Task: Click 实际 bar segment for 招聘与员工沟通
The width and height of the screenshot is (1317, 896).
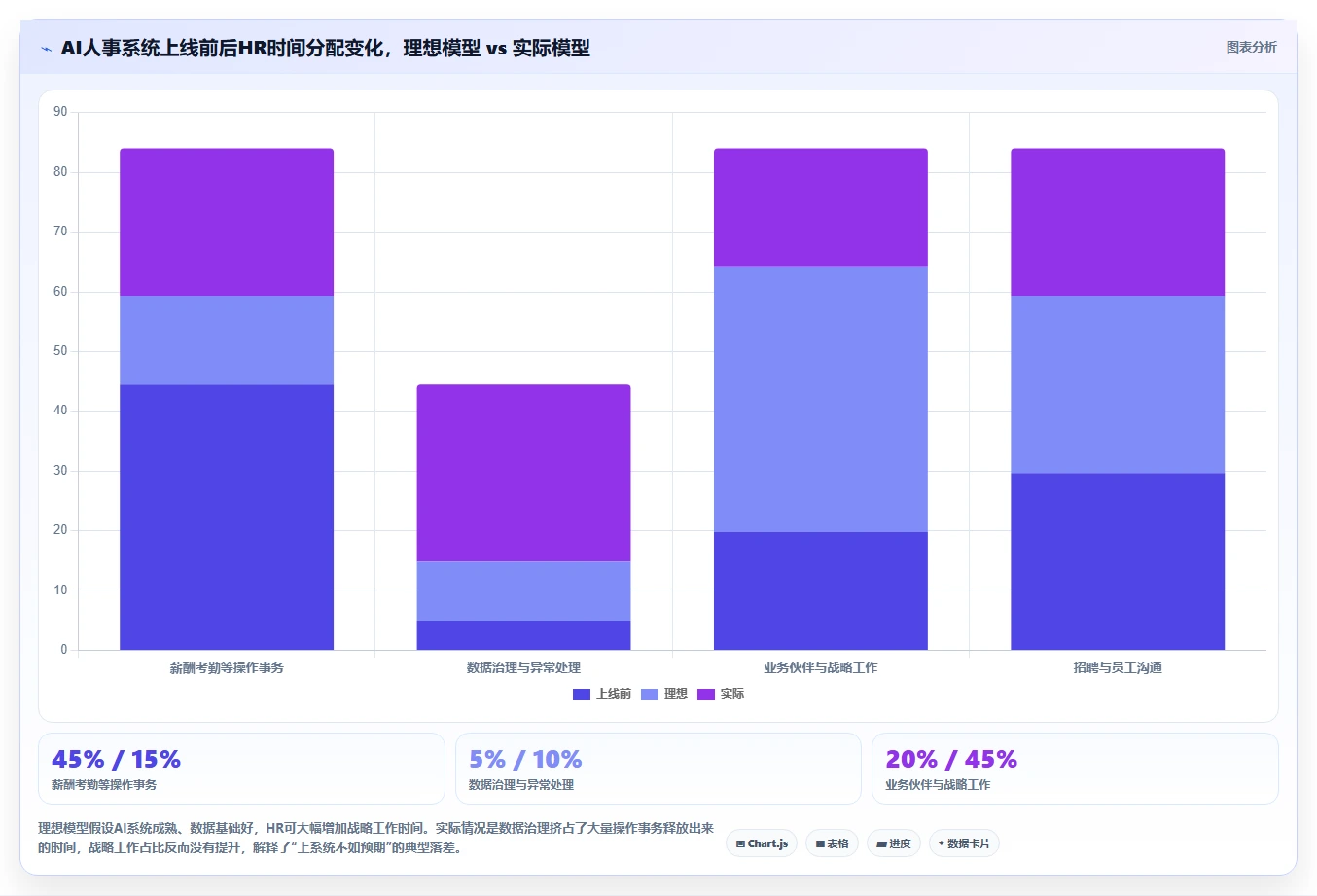Action: pyautogui.click(x=1118, y=222)
